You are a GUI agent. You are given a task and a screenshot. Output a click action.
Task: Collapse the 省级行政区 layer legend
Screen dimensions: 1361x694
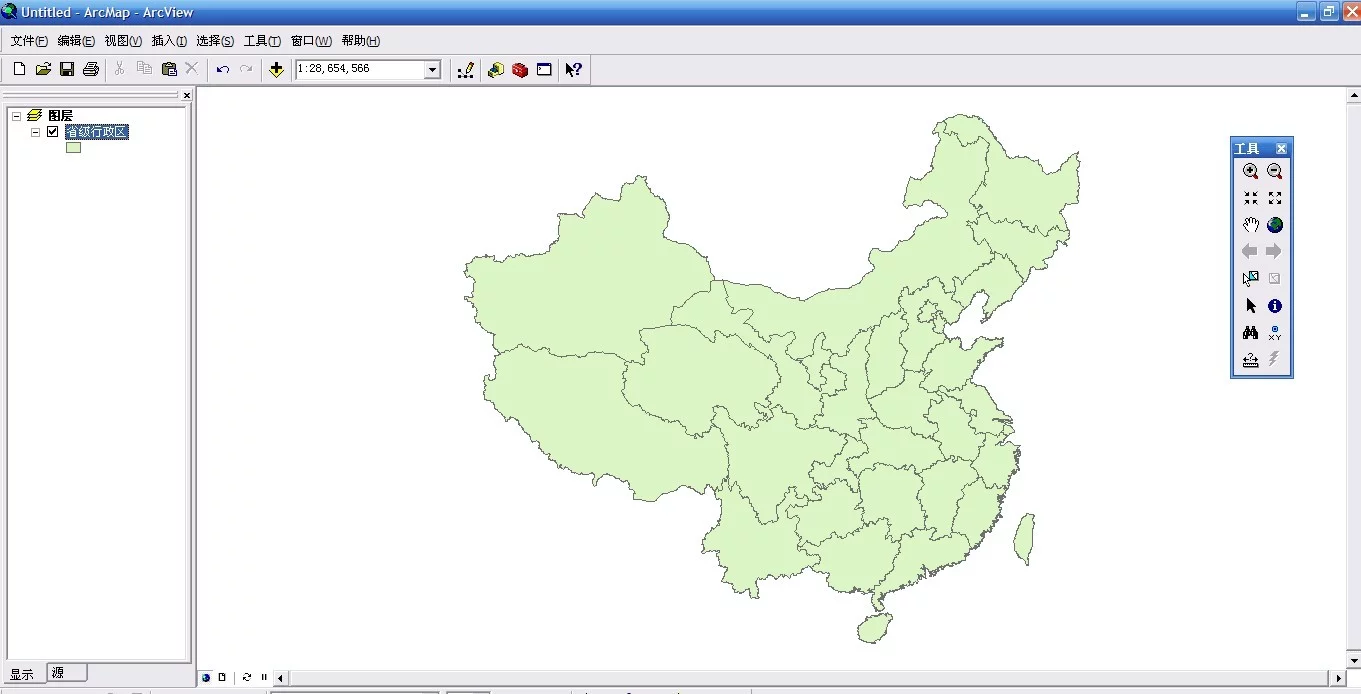[x=36, y=132]
